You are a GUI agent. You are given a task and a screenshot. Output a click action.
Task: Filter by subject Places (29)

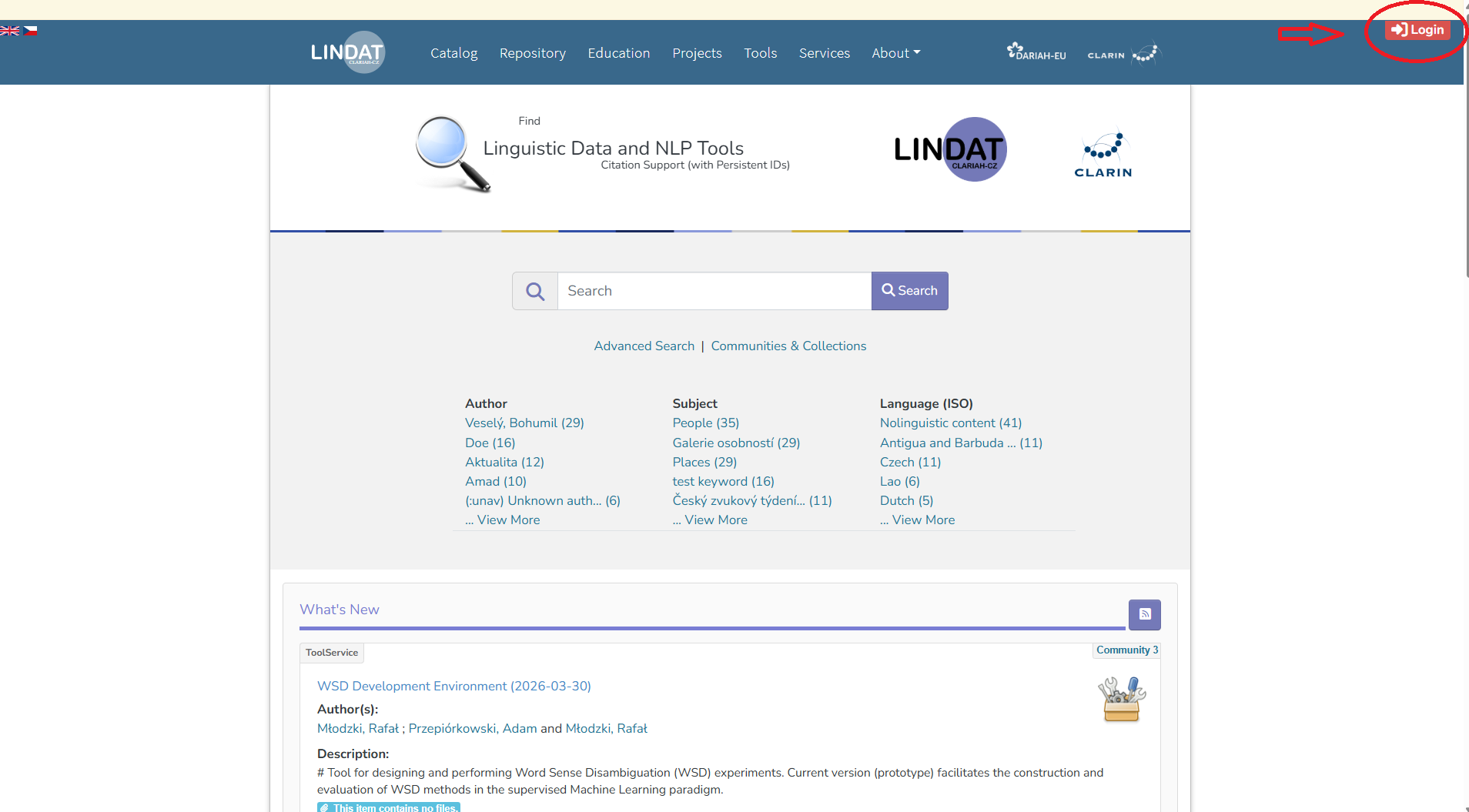(x=704, y=462)
